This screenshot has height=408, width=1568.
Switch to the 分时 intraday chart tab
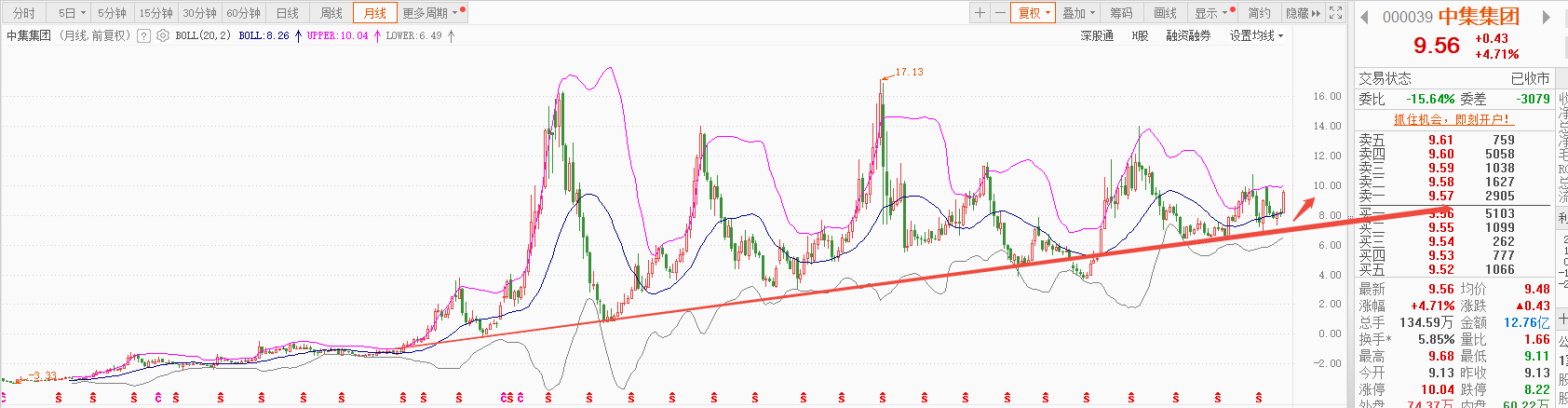[x=23, y=13]
